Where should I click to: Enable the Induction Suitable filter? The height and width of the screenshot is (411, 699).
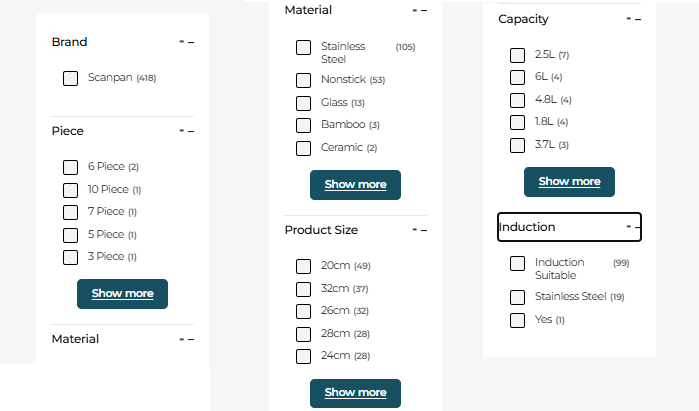[x=517, y=263]
